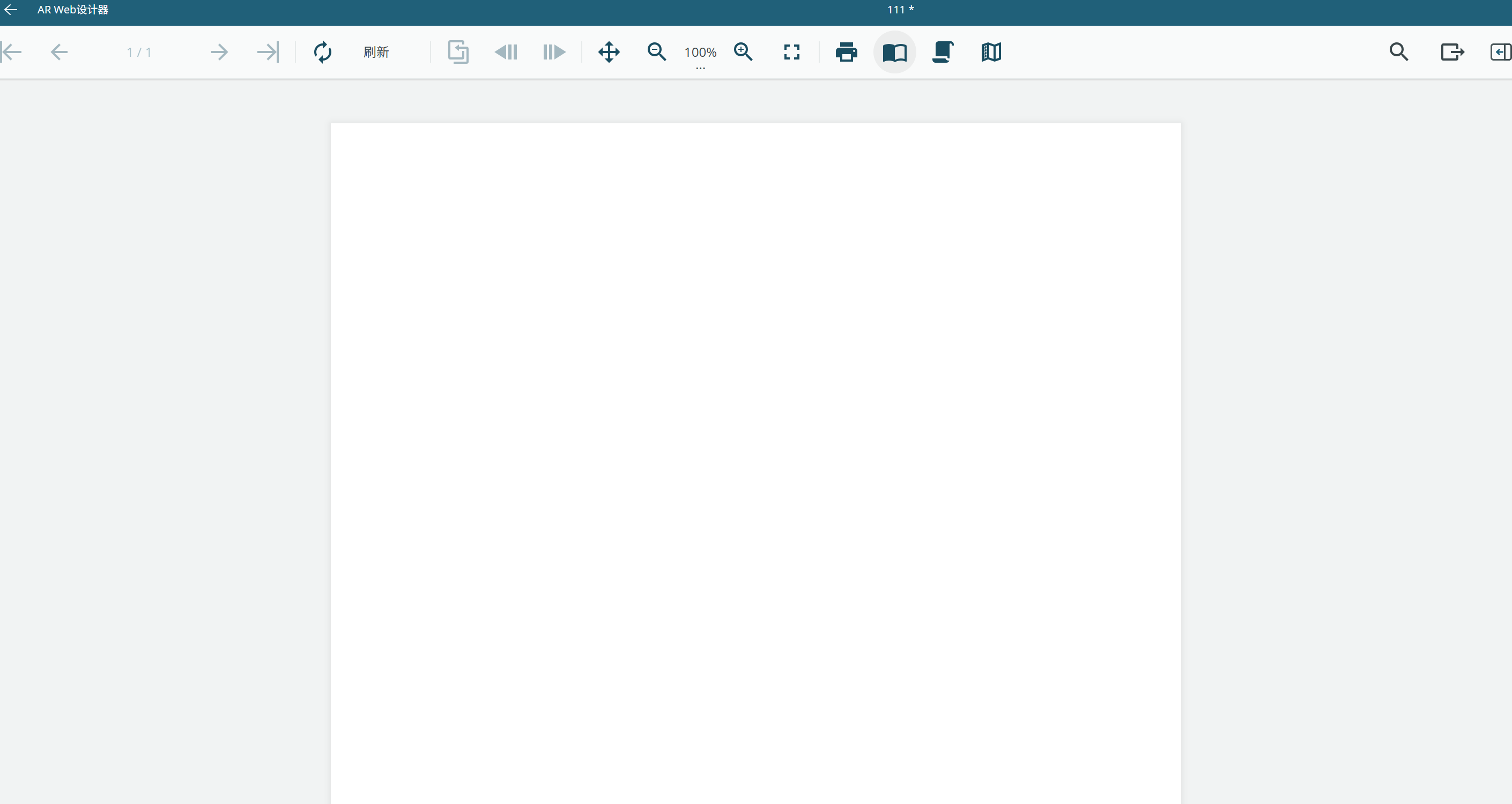Click the back arrow next to AR Web设计器
Viewport: 1512px width, 804px height.
[x=11, y=10]
